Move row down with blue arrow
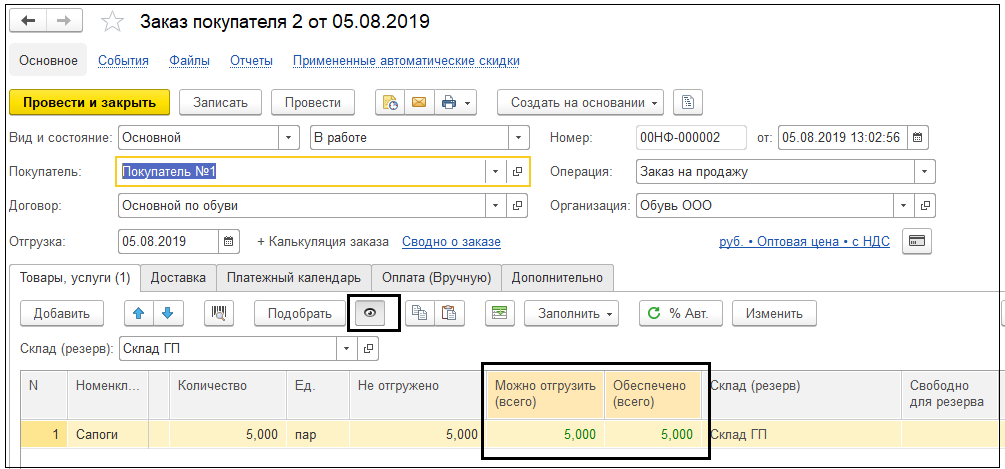Image resolution: width=1005 pixels, height=469 pixels. point(167,313)
